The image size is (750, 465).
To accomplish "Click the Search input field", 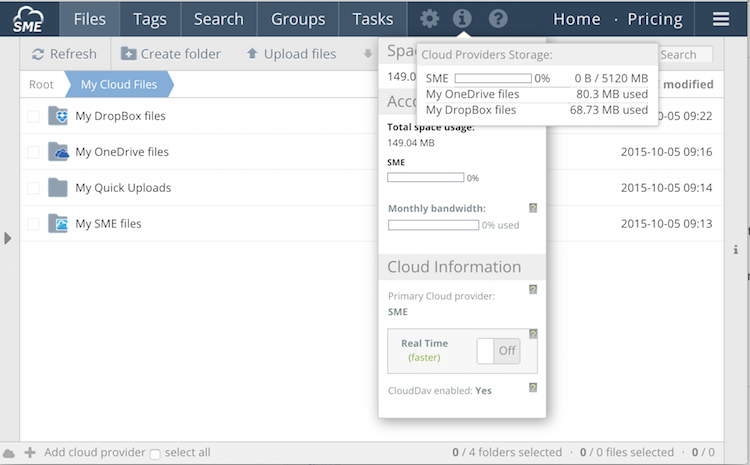I will [684, 55].
